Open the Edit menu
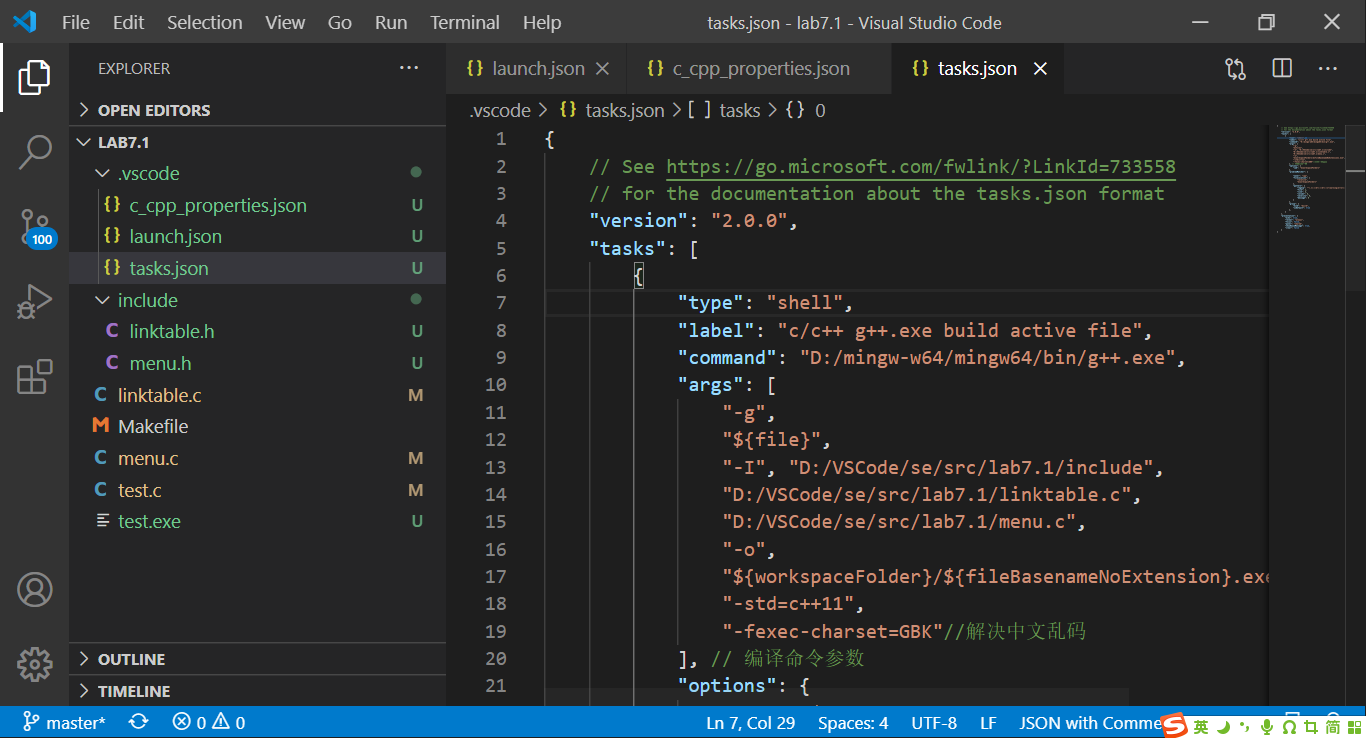1366x738 pixels. click(129, 22)
